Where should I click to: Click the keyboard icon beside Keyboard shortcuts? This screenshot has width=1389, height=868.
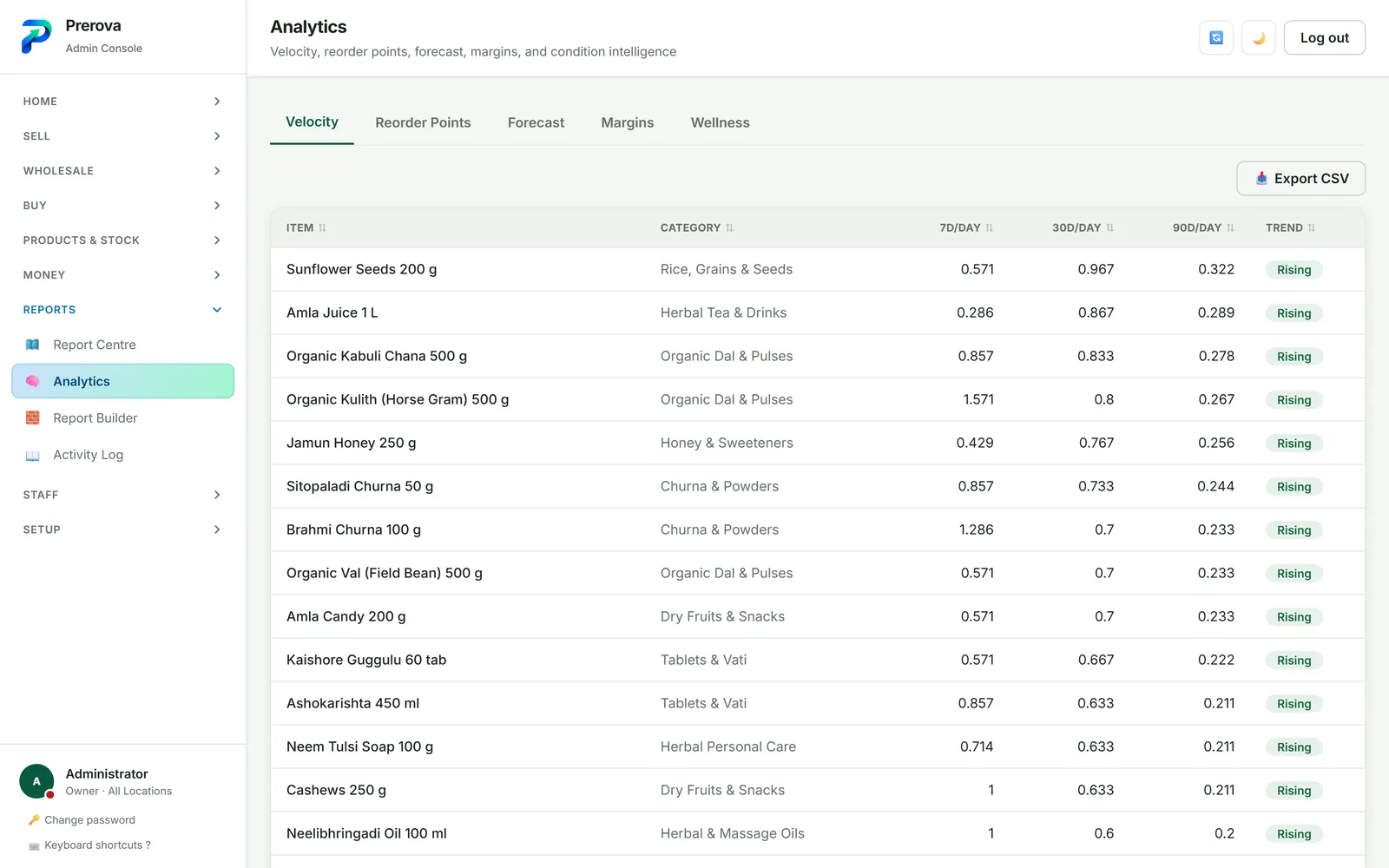[34, 845]
